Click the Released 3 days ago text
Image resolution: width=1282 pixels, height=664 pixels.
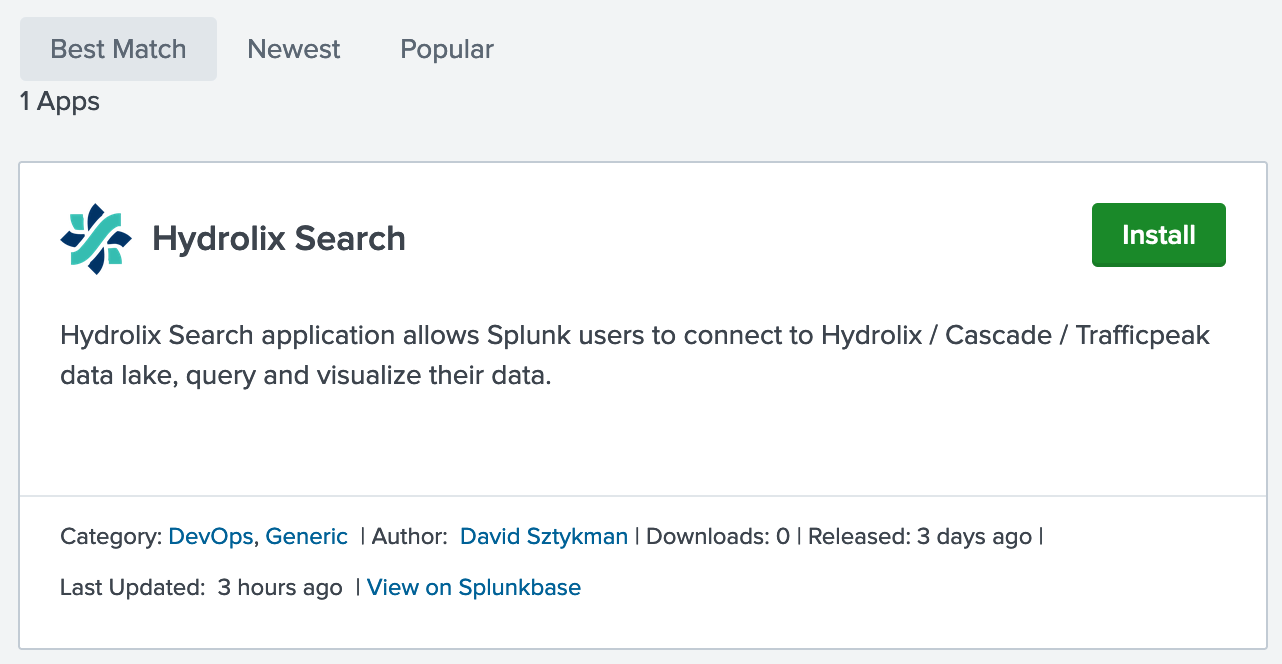[x=921, y=536]
